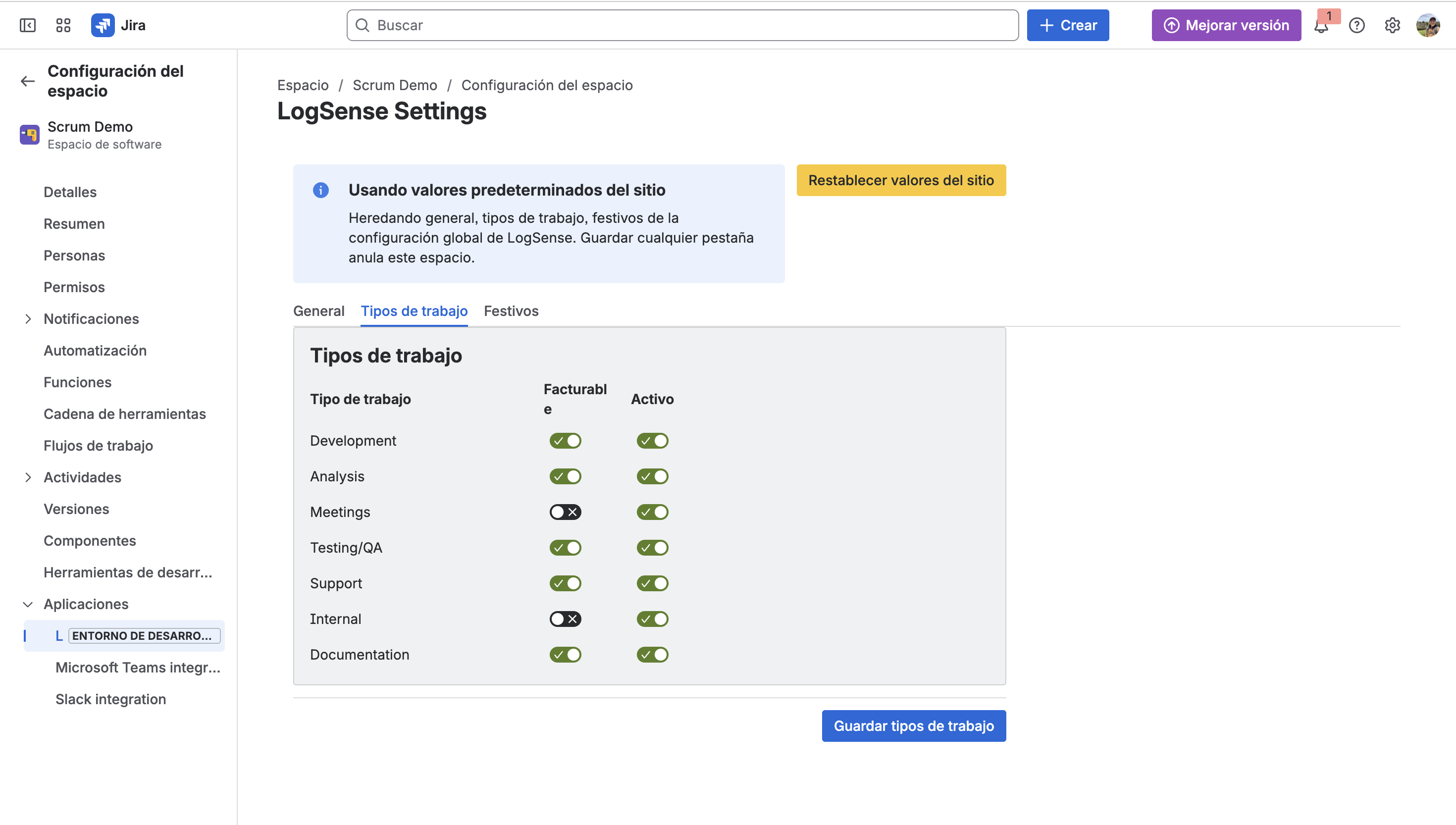Focus the Buscar search field
The height and width of the screenshot is (825, 1456).
pyautogui.click(x=682, y=25)
